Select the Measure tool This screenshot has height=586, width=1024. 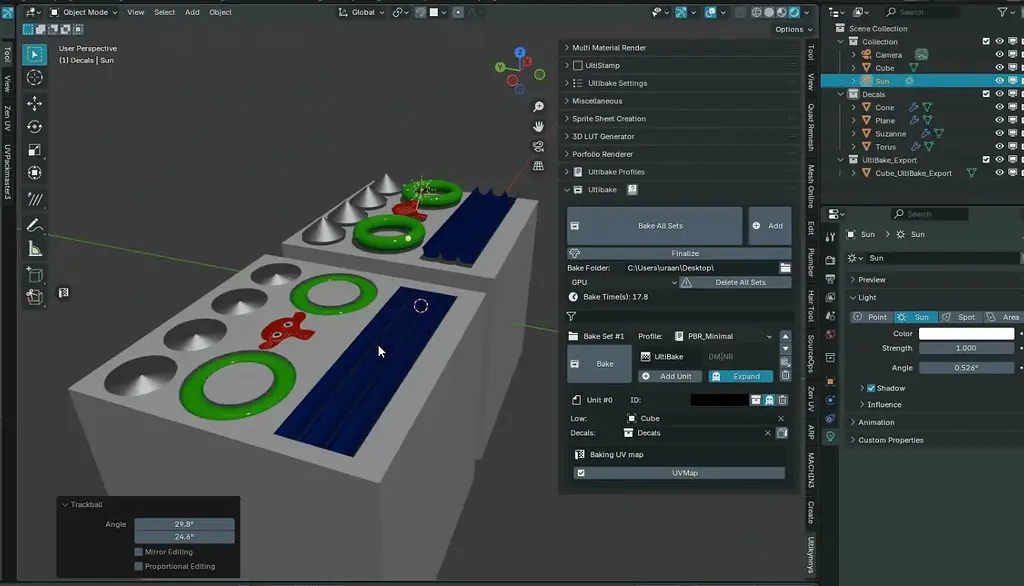(35, 249)
